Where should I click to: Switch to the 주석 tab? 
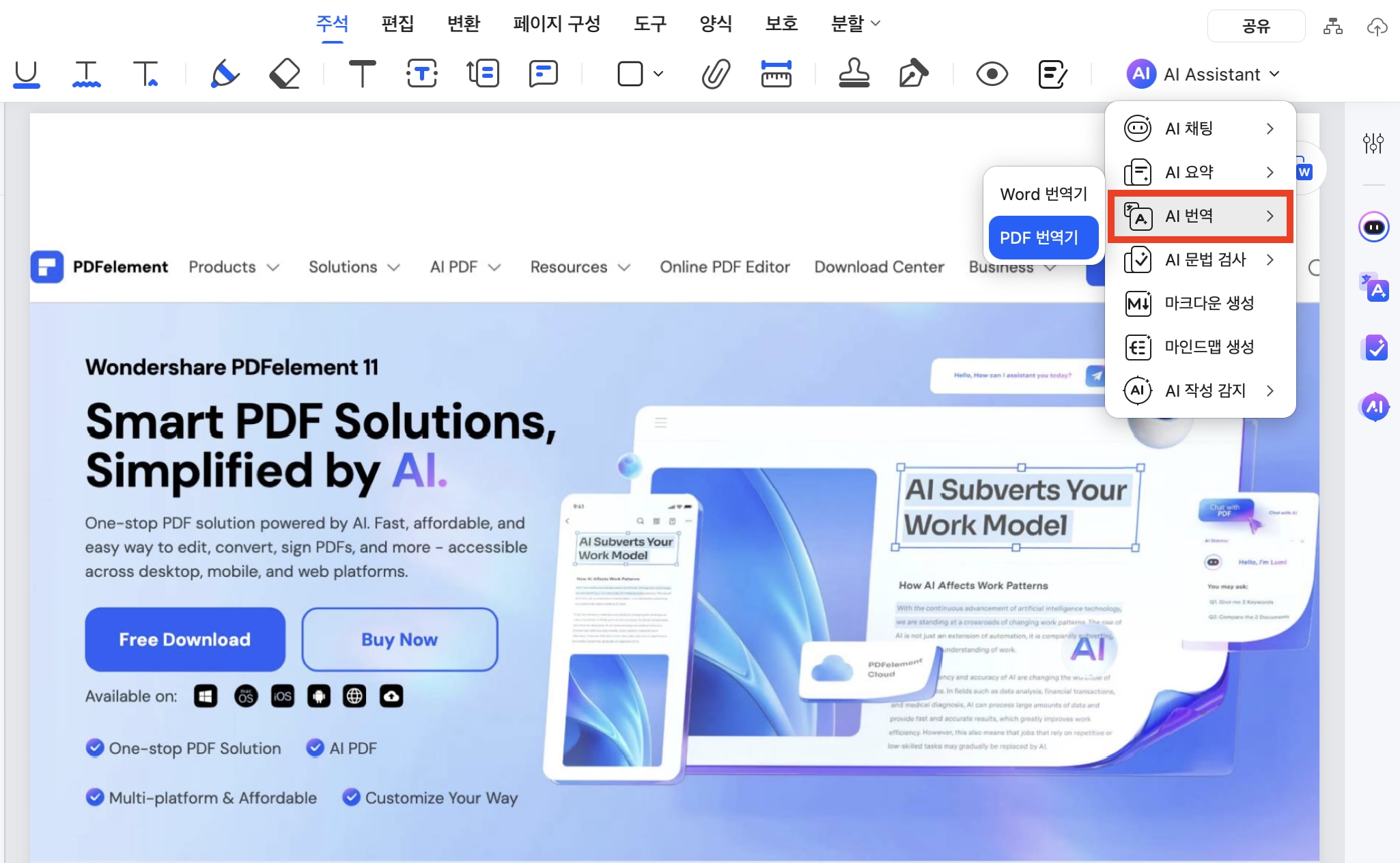(x=332, y=24)
